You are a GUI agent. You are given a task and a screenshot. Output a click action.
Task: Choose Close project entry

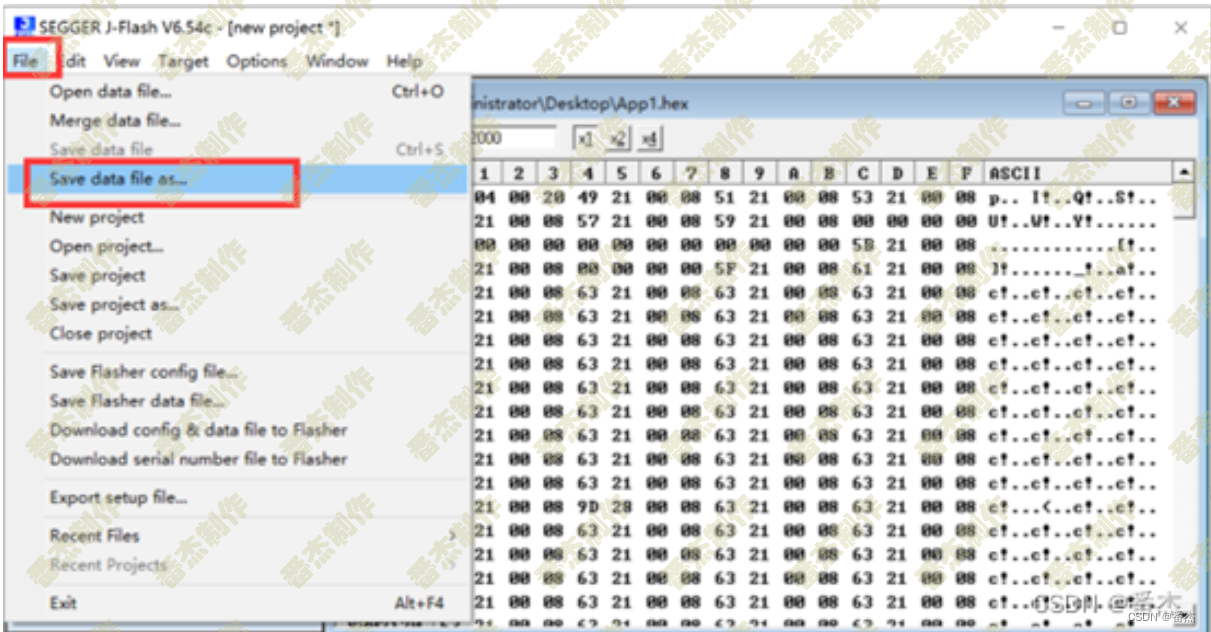[238, 333]
